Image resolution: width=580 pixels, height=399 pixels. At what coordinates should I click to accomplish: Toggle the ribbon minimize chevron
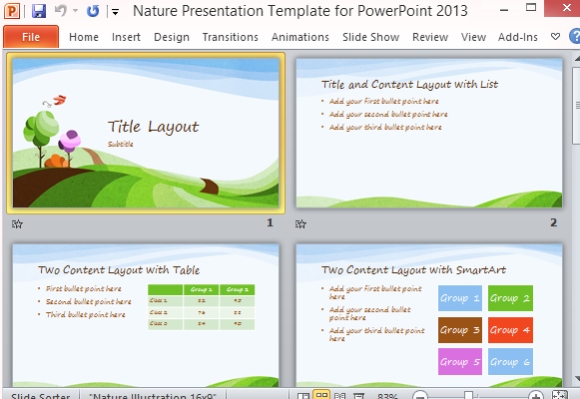(555, 37)
